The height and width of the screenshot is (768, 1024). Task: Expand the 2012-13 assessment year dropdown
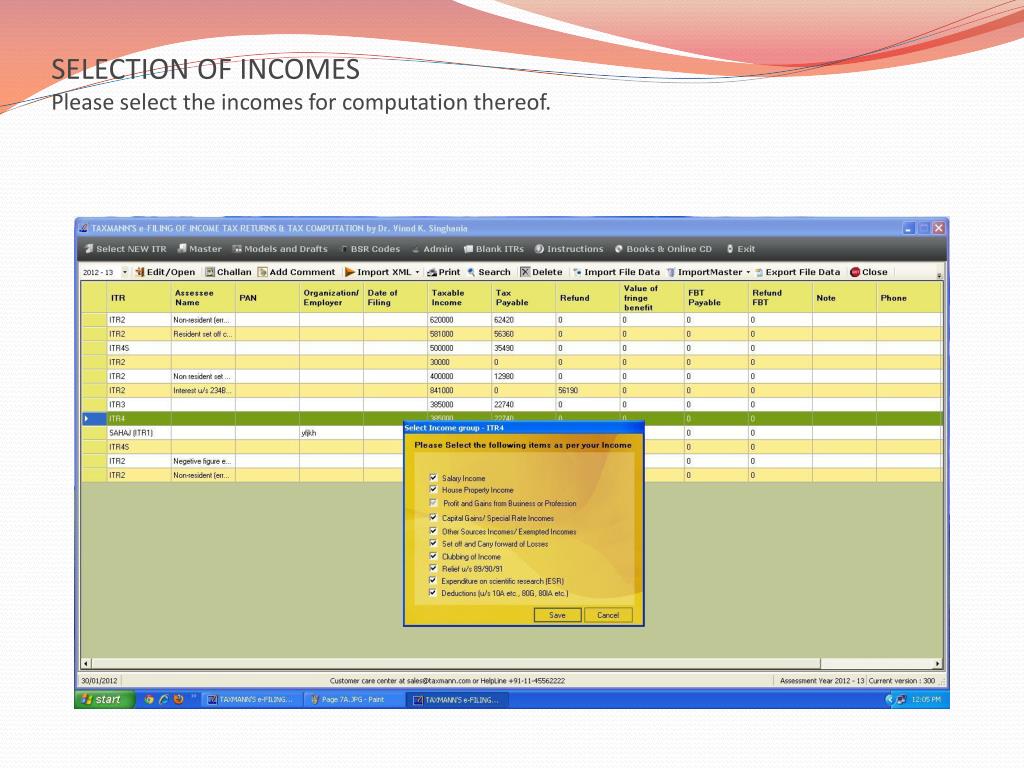(125, 272)
